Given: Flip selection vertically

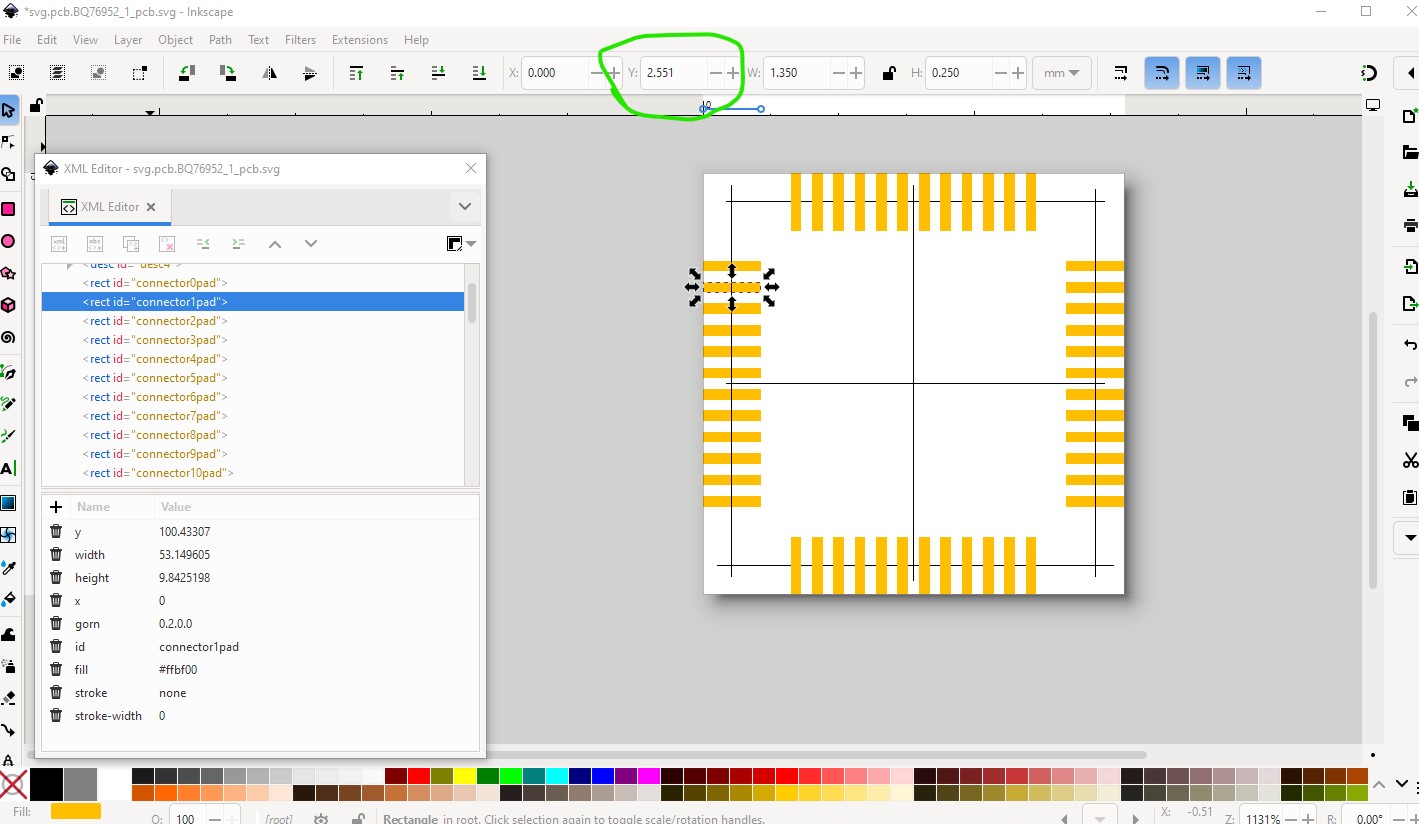Looking at the screenshot, I should tap(309, 73).
